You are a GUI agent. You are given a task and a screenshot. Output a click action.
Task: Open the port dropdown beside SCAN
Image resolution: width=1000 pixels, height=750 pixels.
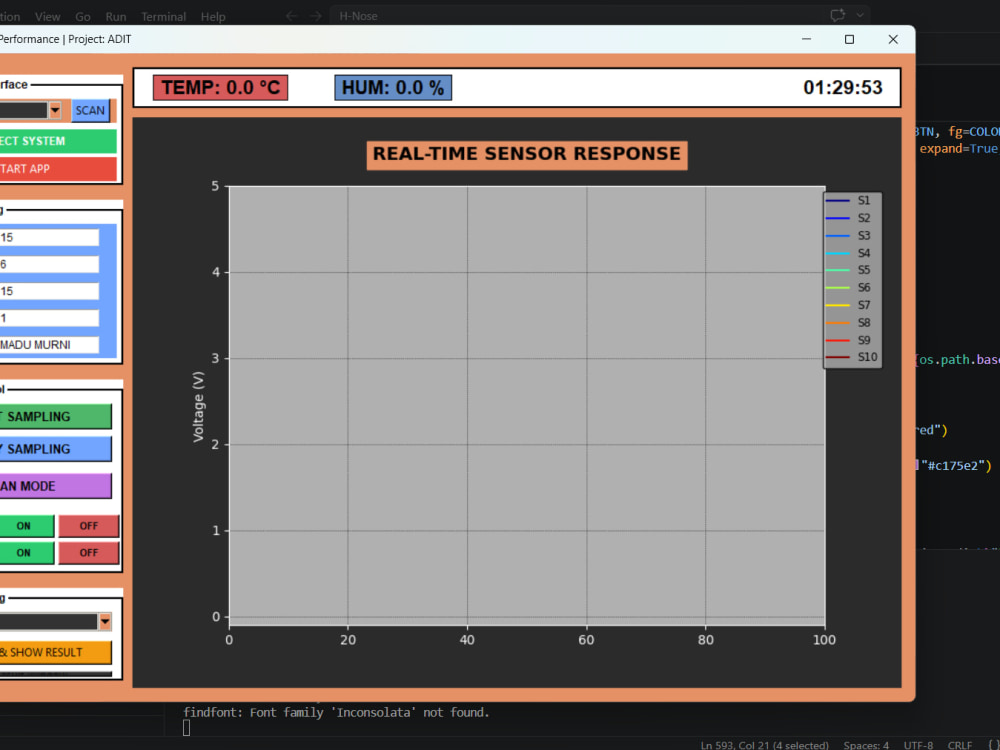pyautogui.click(x=55, y=110)
